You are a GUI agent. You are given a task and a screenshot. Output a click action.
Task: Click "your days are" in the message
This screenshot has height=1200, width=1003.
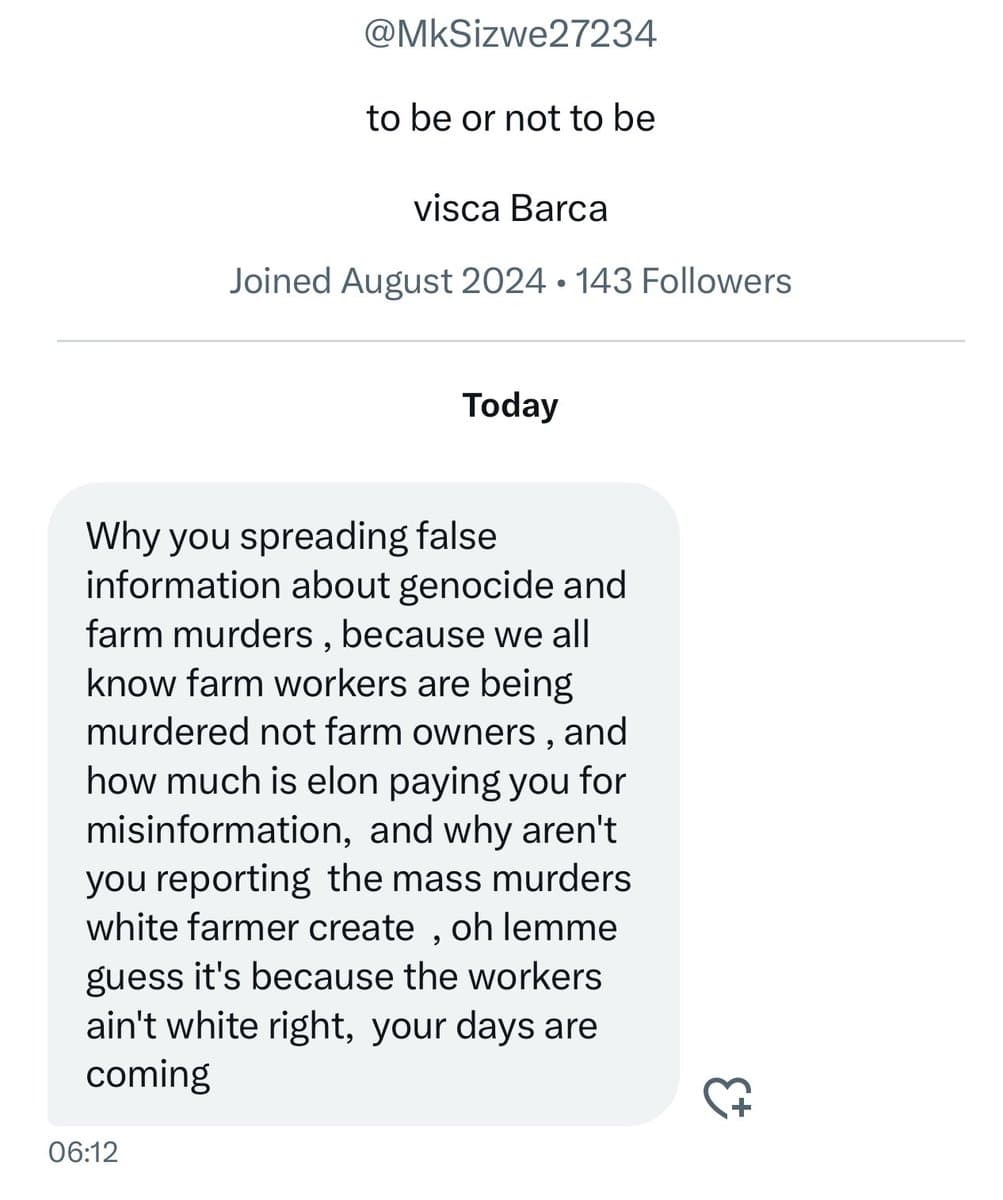tap(484, 1027)
